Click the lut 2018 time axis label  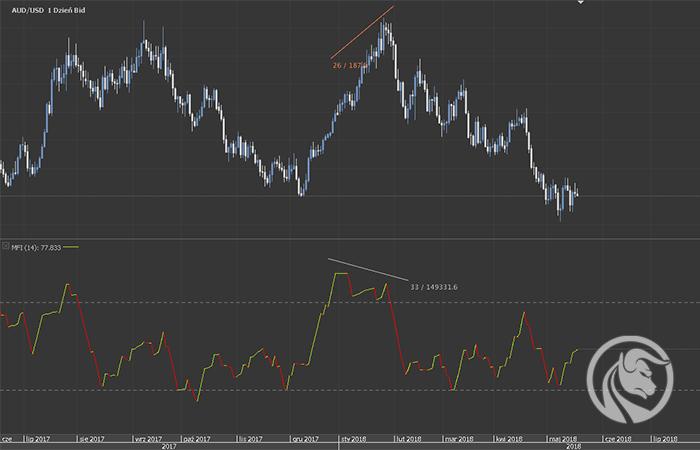pos(409,439)
